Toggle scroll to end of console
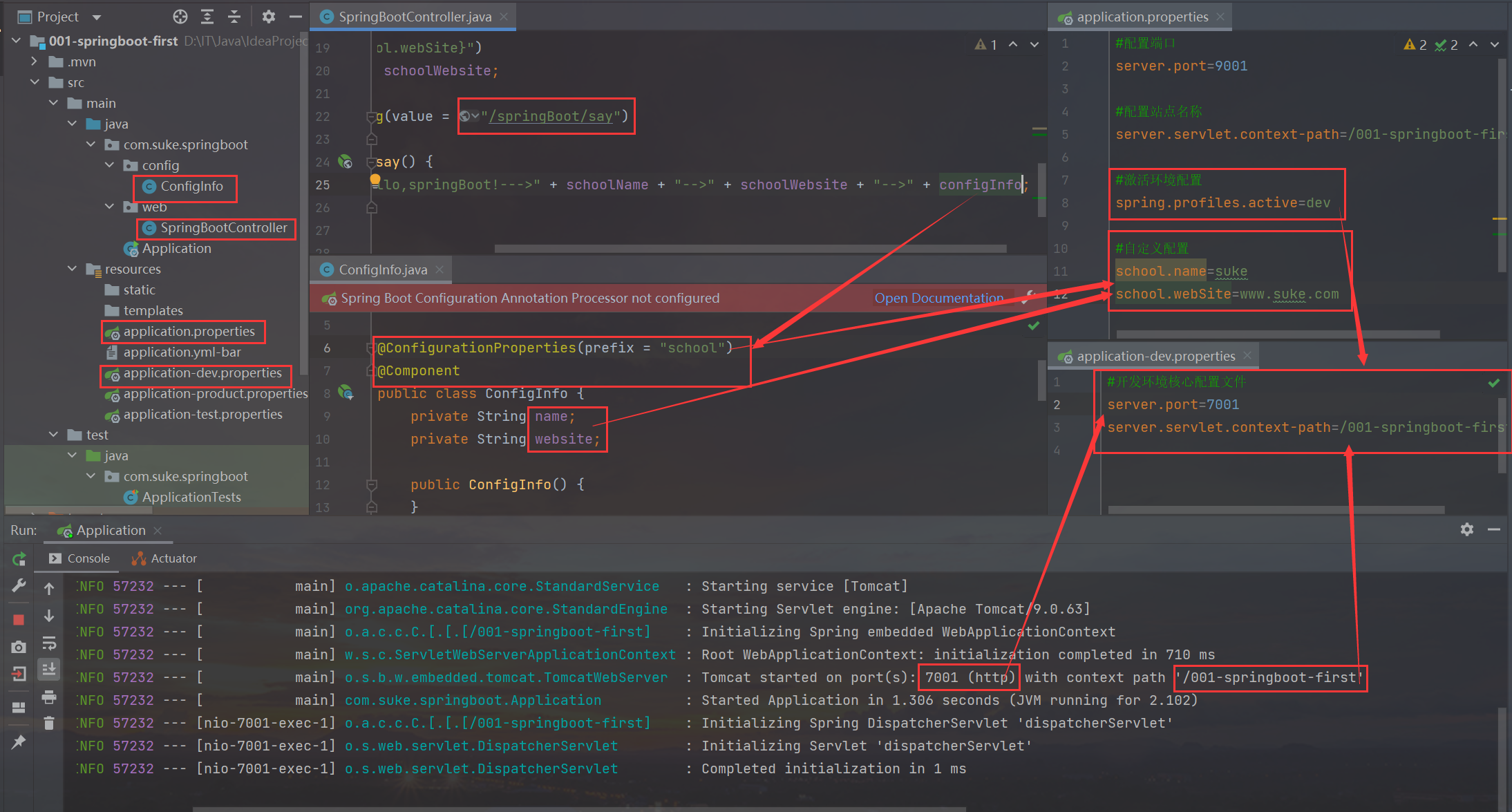This screenshot has height=812, width=1512. click(49, 670)
